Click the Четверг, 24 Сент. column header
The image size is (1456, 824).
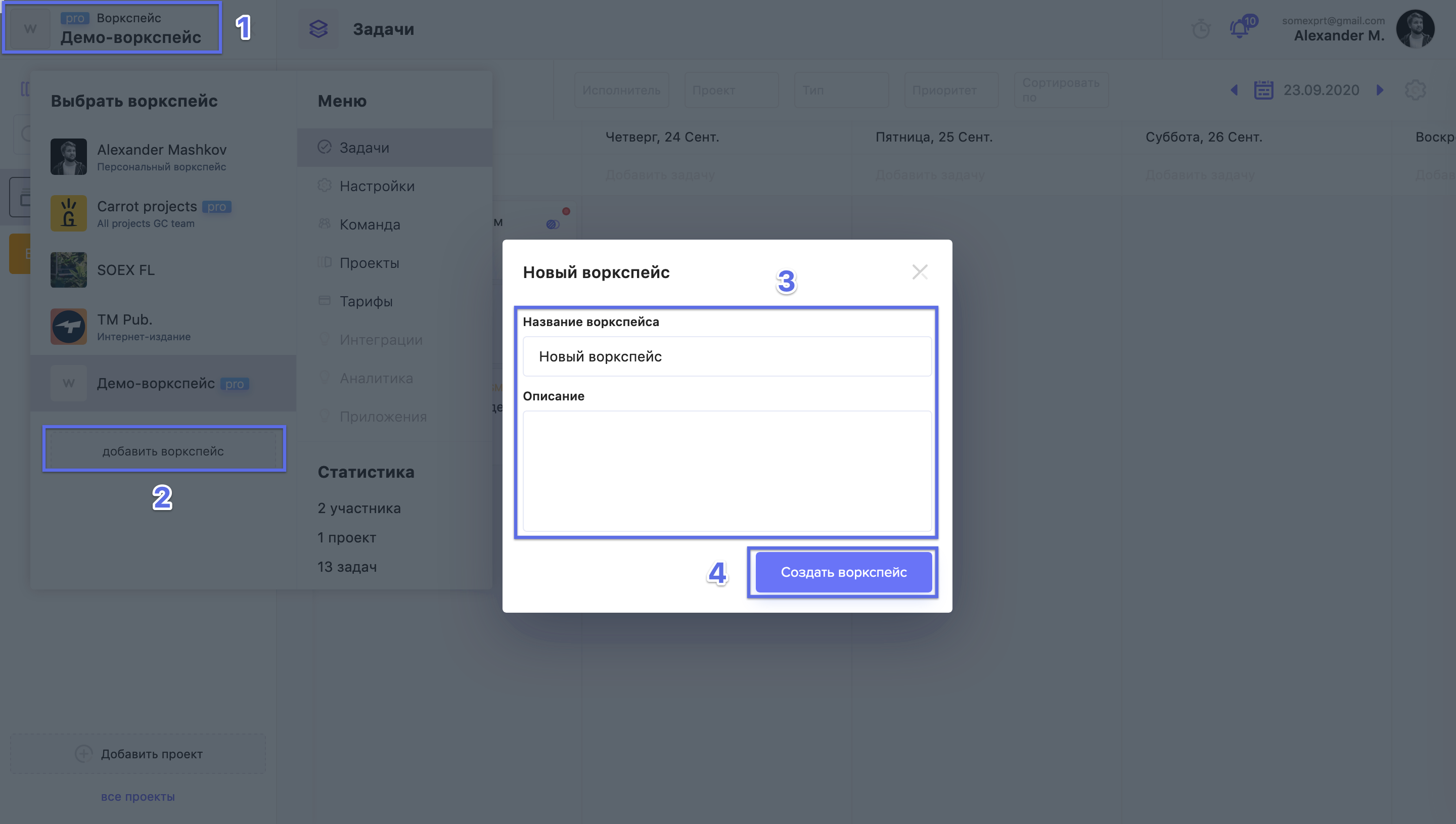(x=662, y=137)
